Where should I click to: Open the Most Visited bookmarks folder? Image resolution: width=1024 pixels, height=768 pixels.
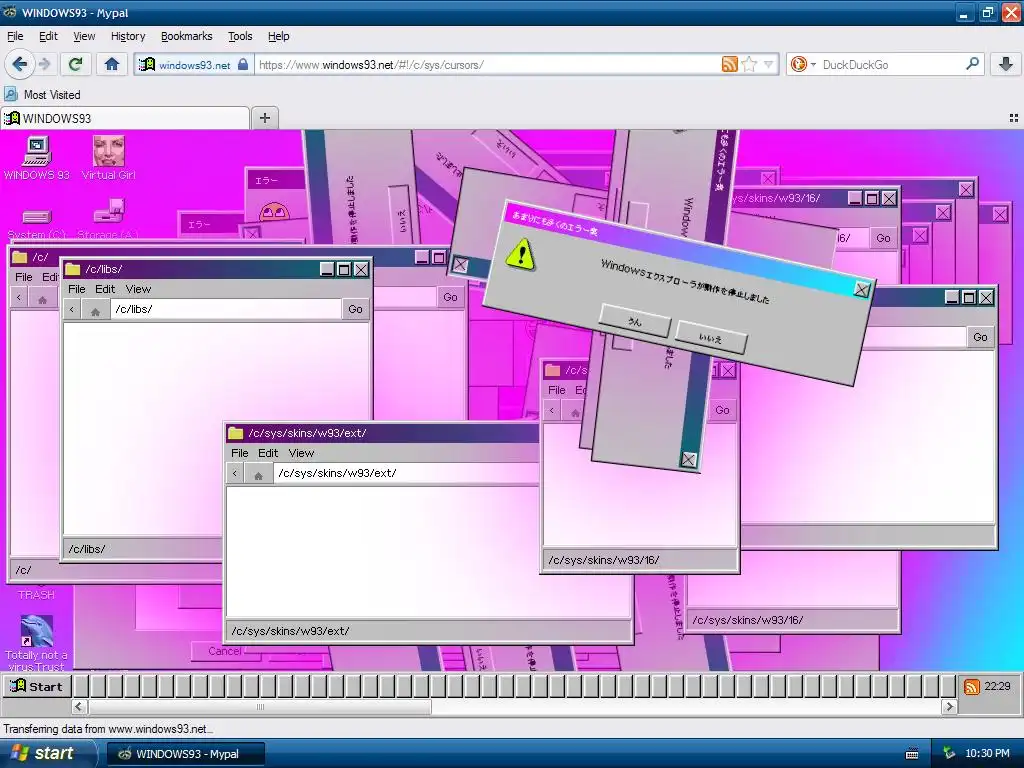pyautogui.click(x=42, y=95)
